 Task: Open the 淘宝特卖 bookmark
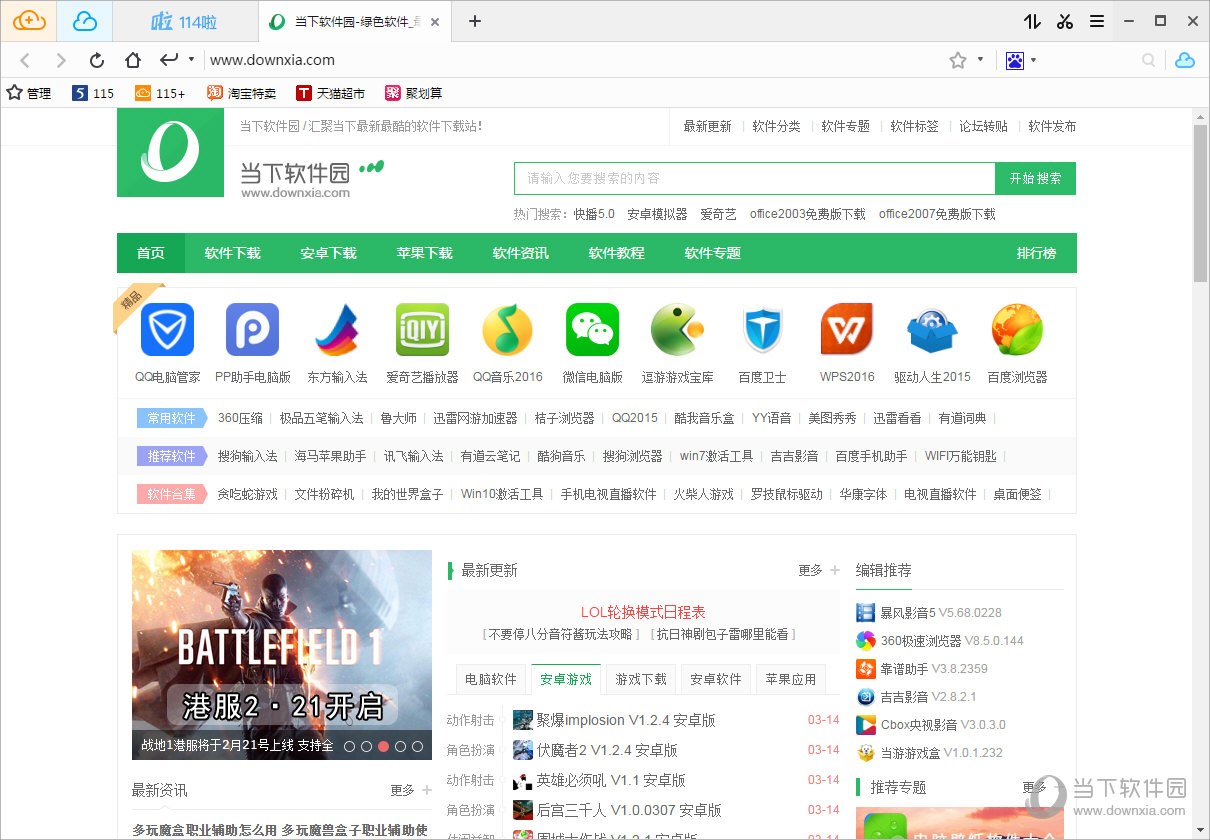241,93
